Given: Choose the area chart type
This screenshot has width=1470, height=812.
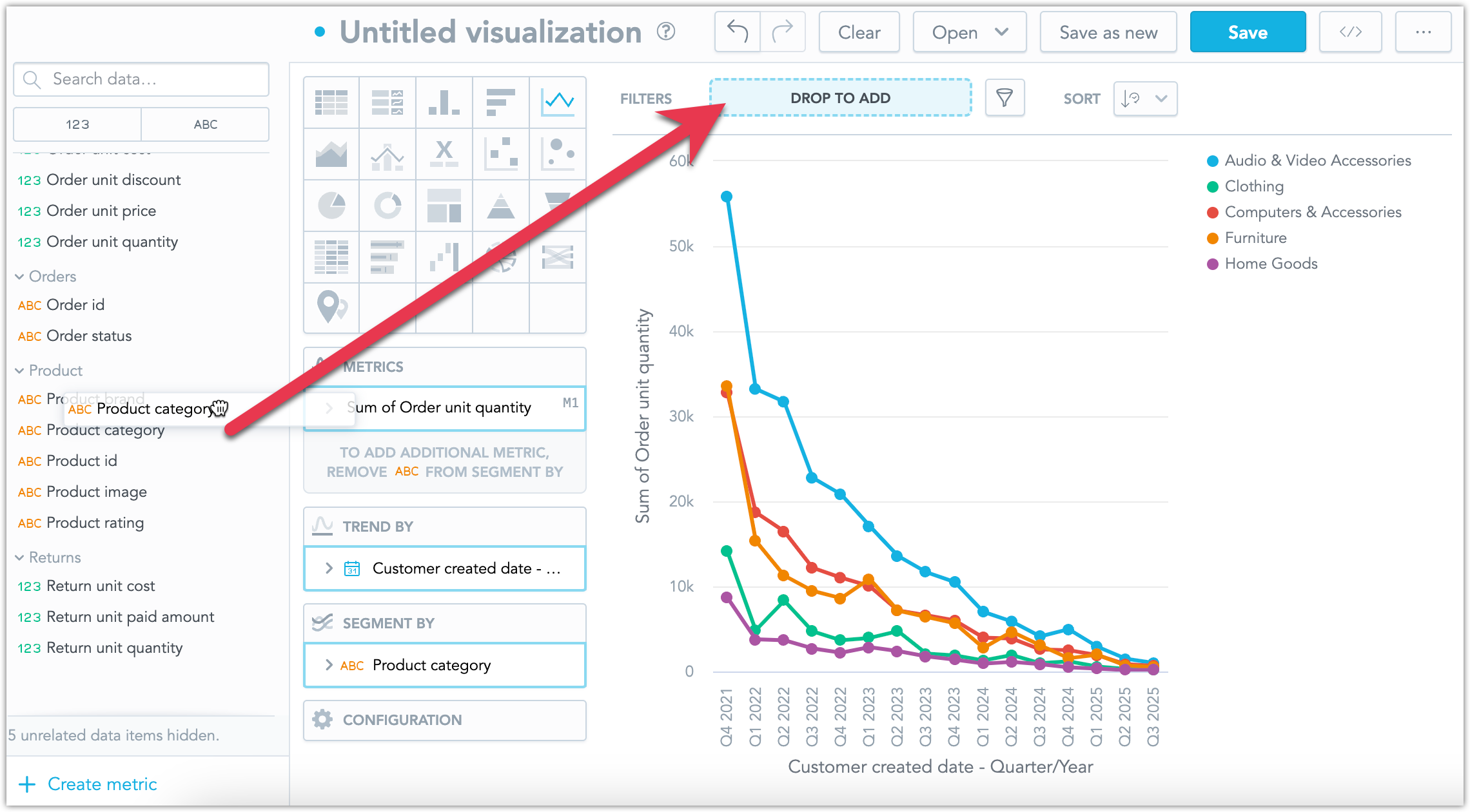Looking at the screenshot, I should [331, 153].
